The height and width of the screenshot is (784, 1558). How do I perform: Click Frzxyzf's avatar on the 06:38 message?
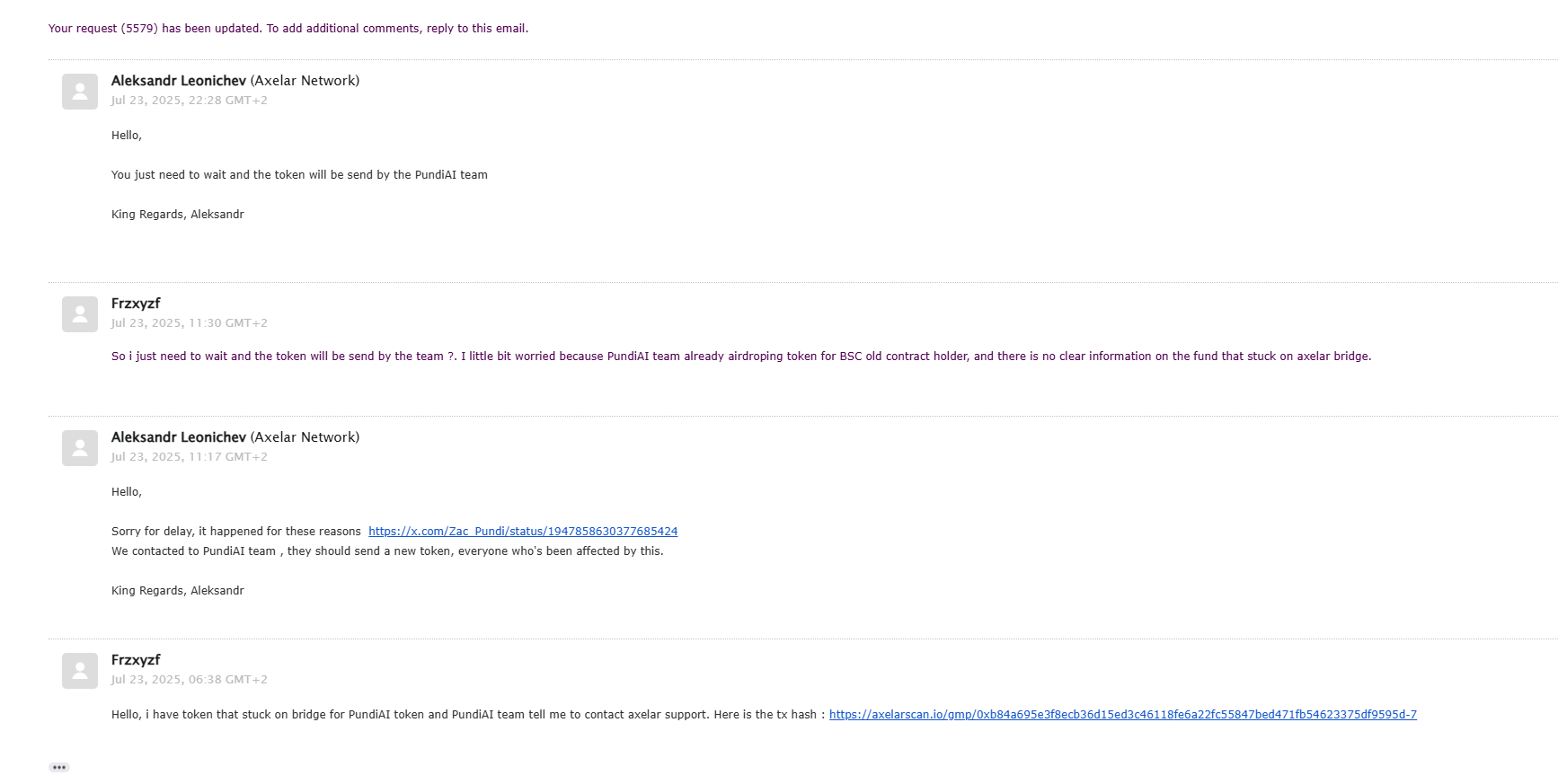point(79,671)
